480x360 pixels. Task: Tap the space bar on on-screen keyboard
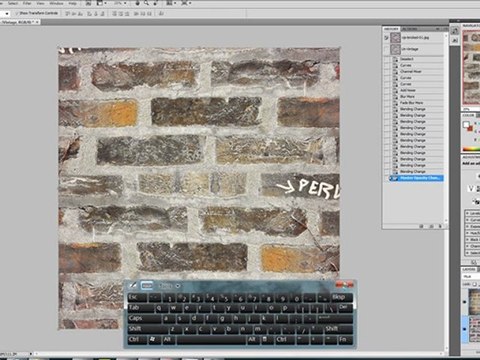pyautogui.click(x=211, y=340)
